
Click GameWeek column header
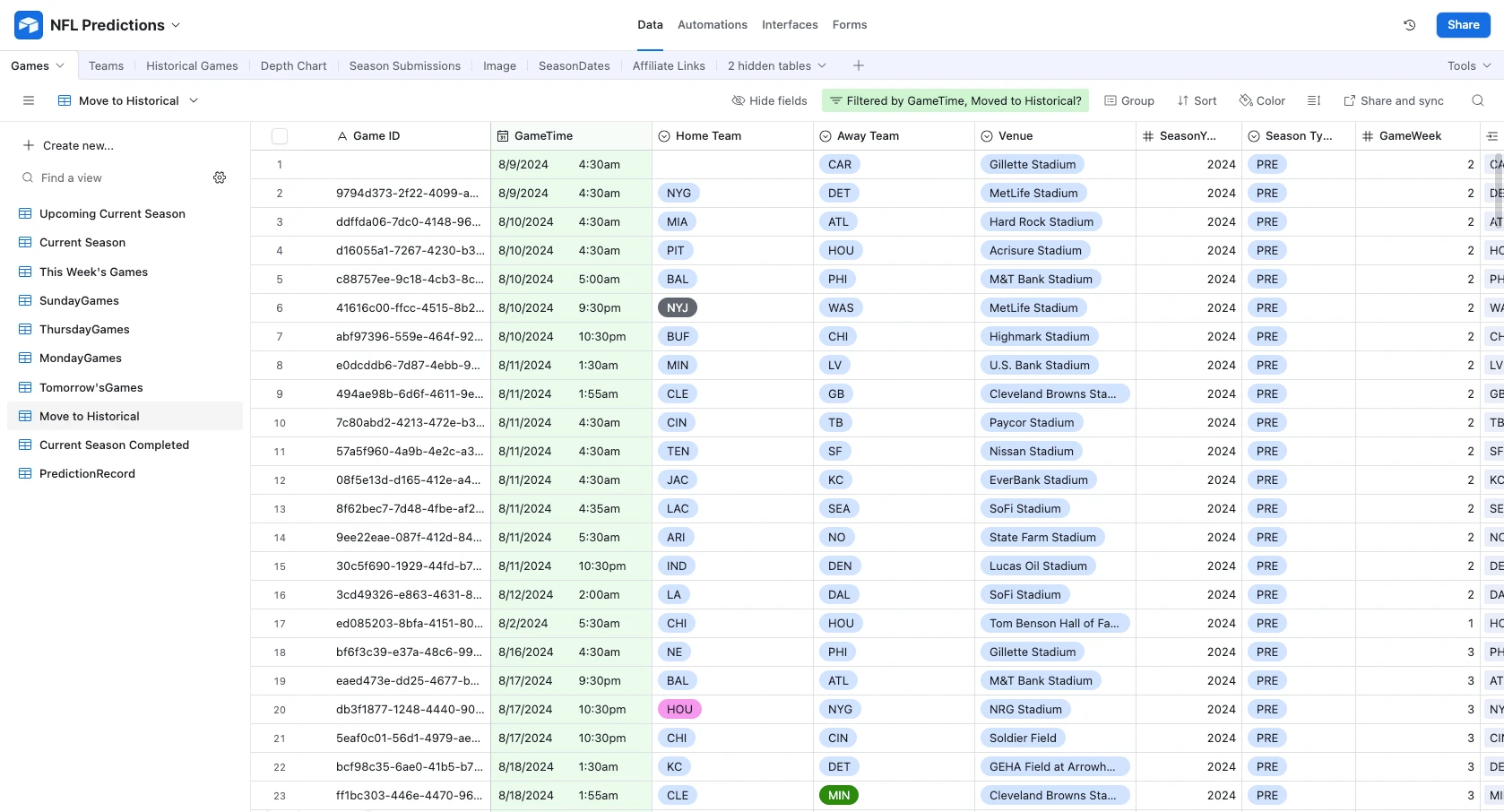(x=1418, y=136)
